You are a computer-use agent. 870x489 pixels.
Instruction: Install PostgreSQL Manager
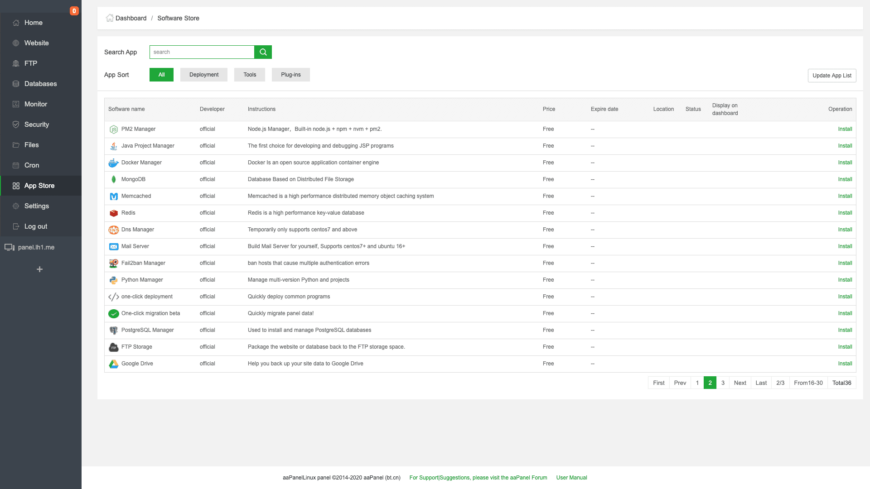coord(844,330)
